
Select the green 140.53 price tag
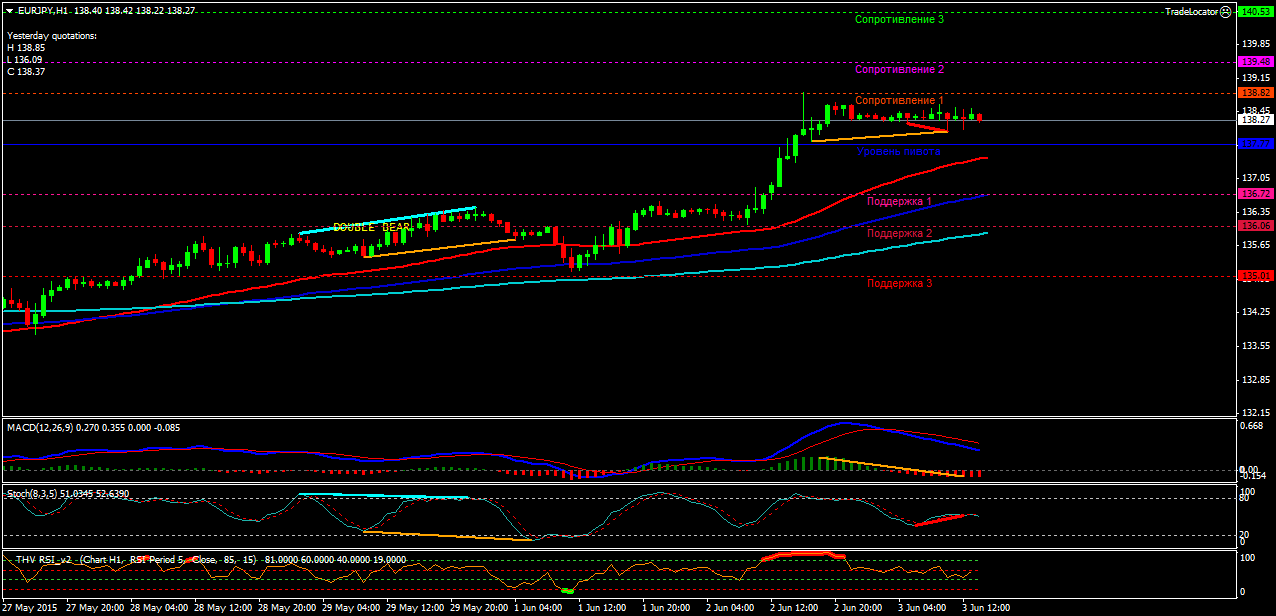point(1254,11)
